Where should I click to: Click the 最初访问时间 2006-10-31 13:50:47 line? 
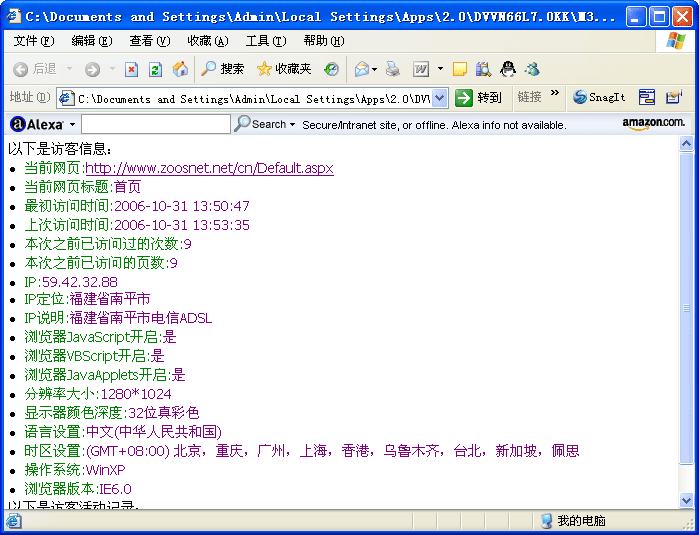137,206
